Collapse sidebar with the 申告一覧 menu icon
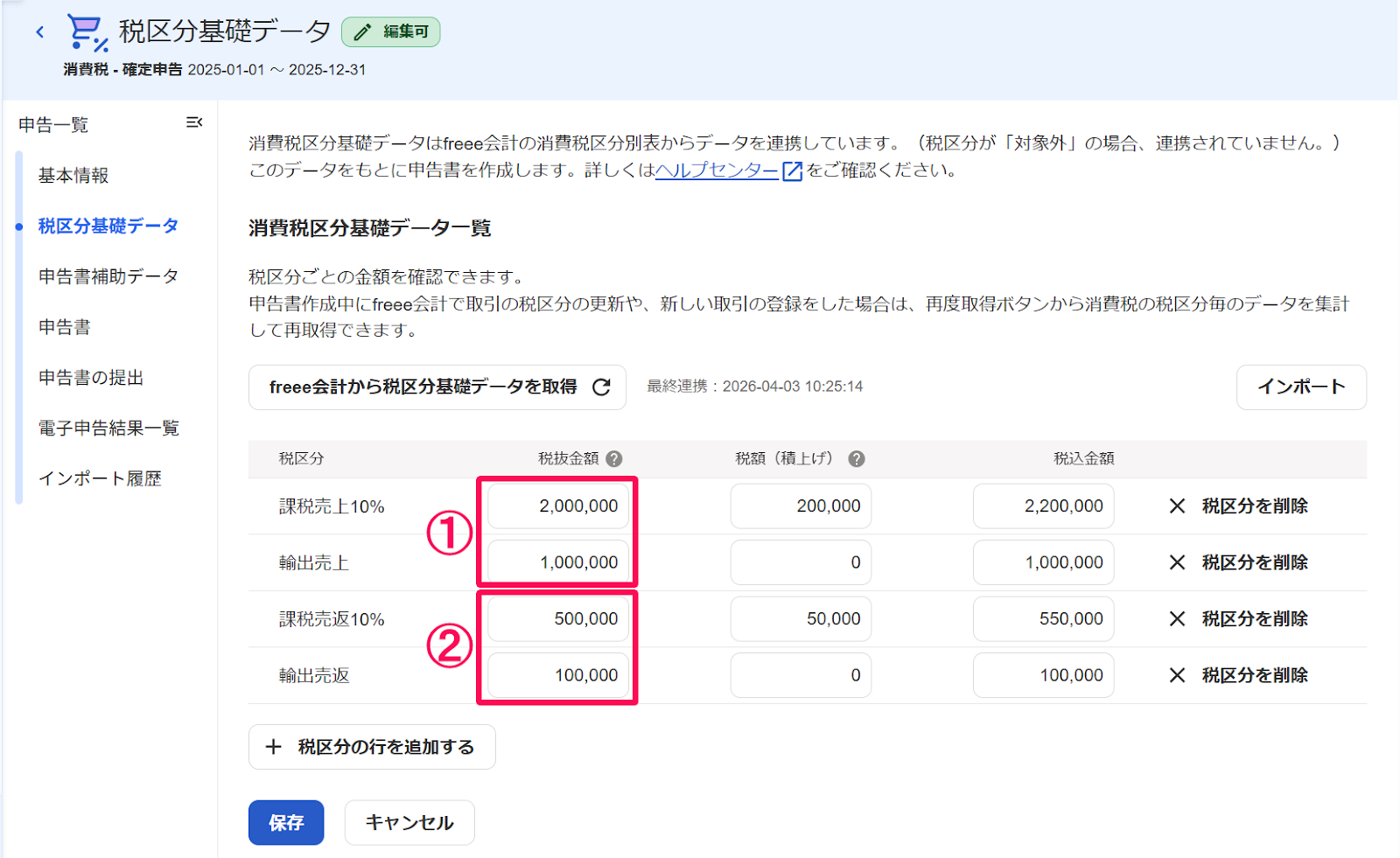The width and height of the screenshot is (1400, 858). pyautogui.click(x=194, y=122)
